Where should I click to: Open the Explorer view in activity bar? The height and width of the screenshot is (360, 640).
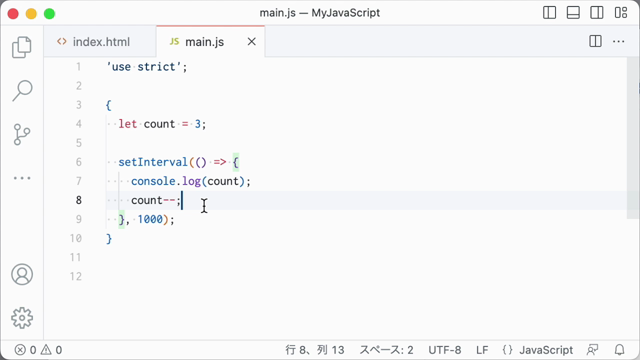pos(22,47)
